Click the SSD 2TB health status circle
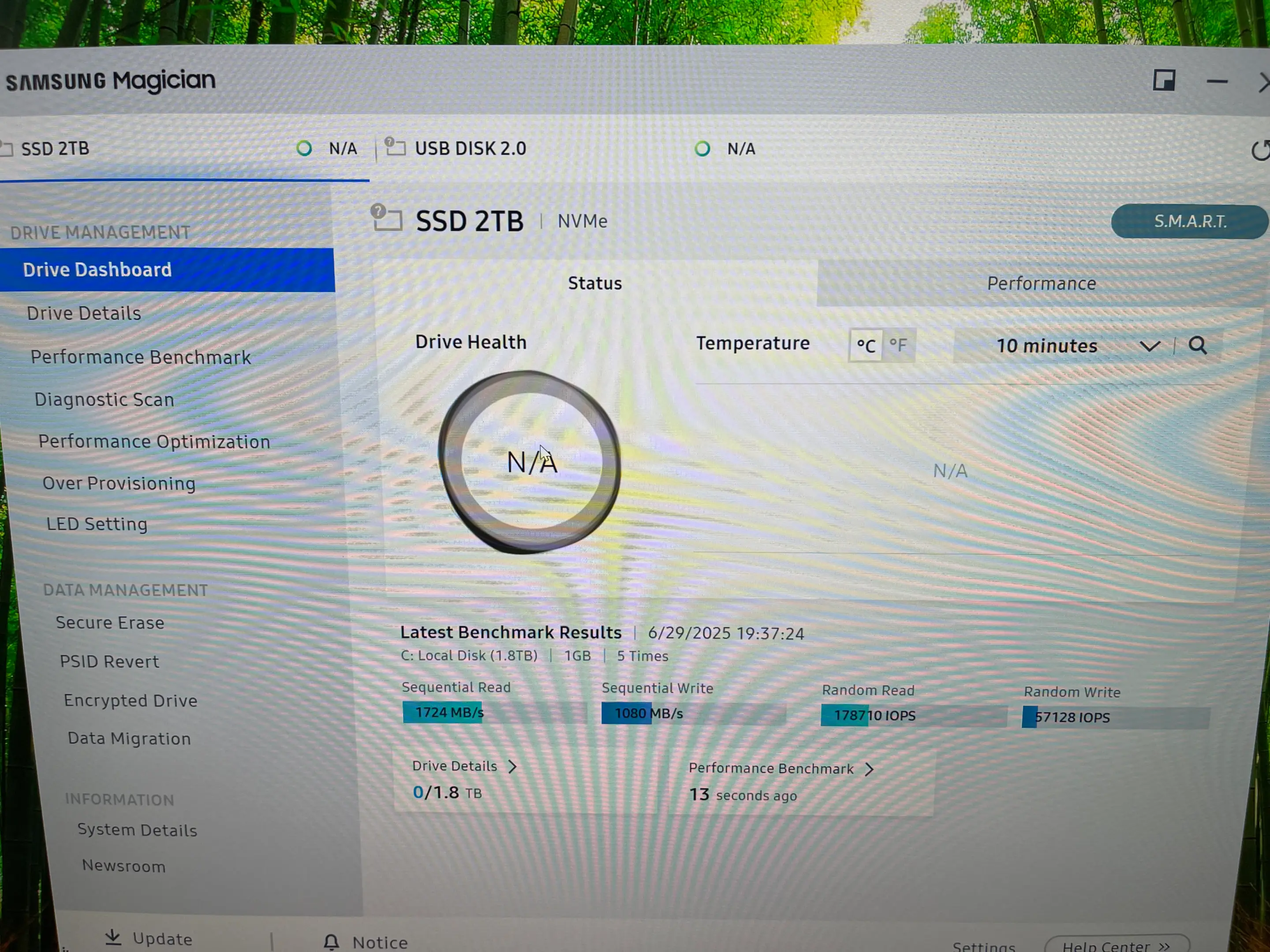1270x952 pixels. coord(304,149)
